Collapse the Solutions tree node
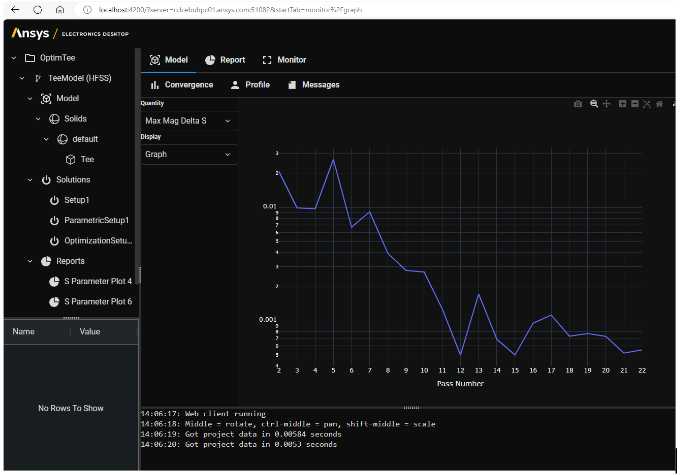682x475 pixels. [x=30, y=180]
